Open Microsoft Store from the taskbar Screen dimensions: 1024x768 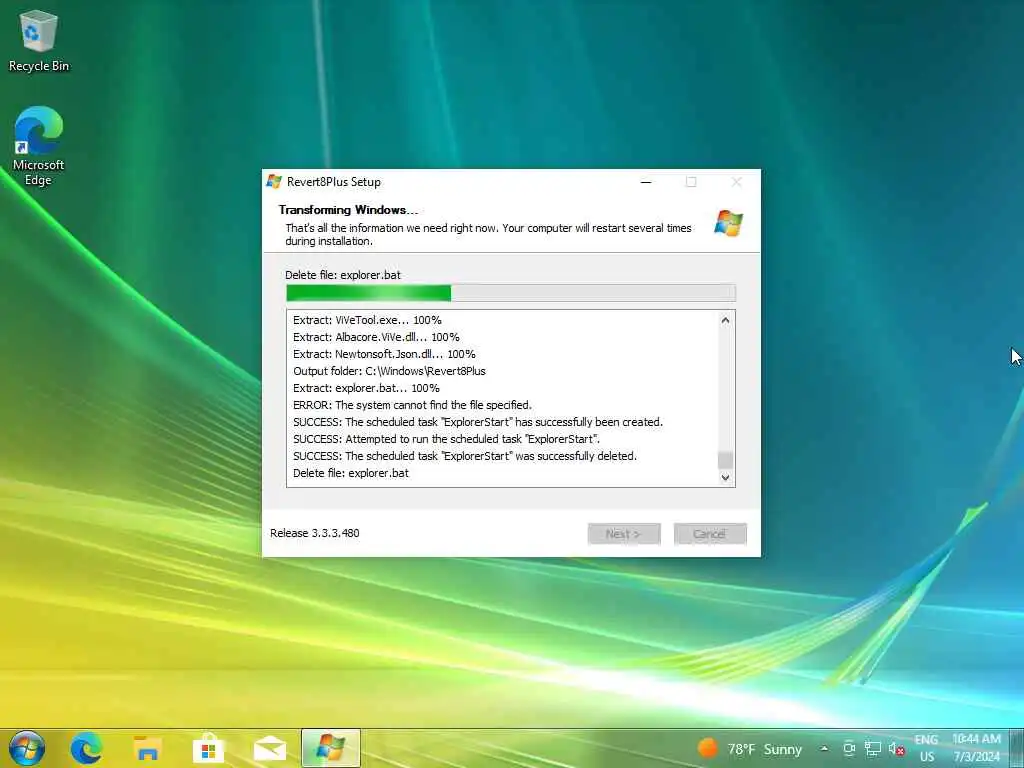click(208, 748)
